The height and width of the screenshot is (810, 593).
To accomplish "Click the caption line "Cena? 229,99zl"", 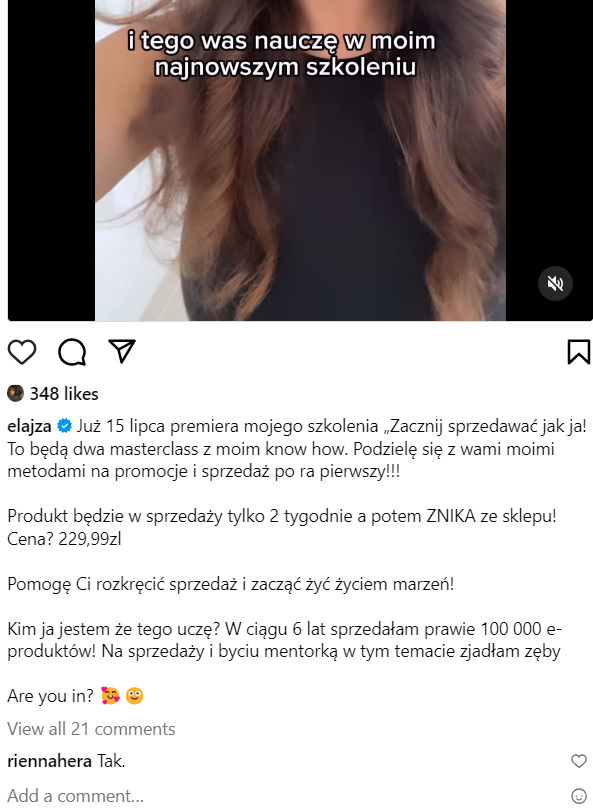I will (64, 539).
